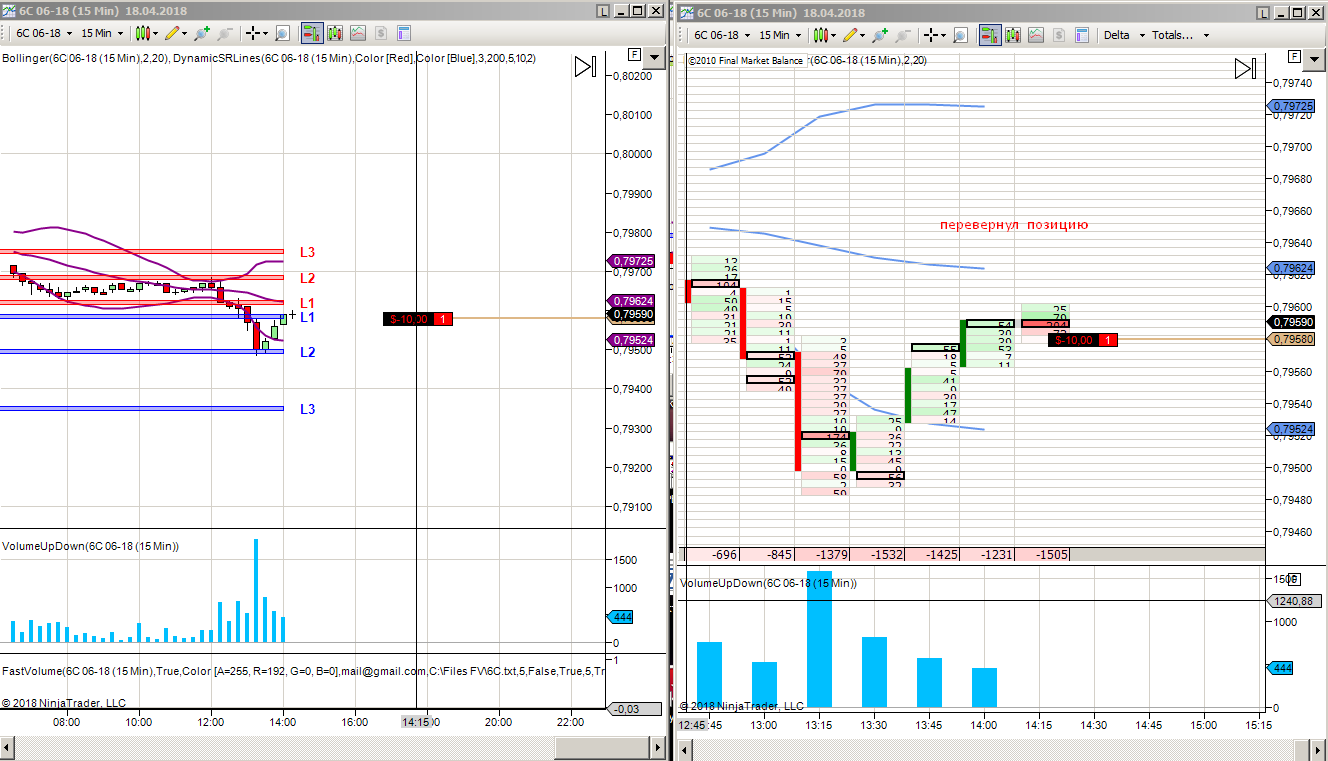Viewport: 1328px width, 761px height.
Task: Click the red L3 resistance label
Action: click(307, 253)
